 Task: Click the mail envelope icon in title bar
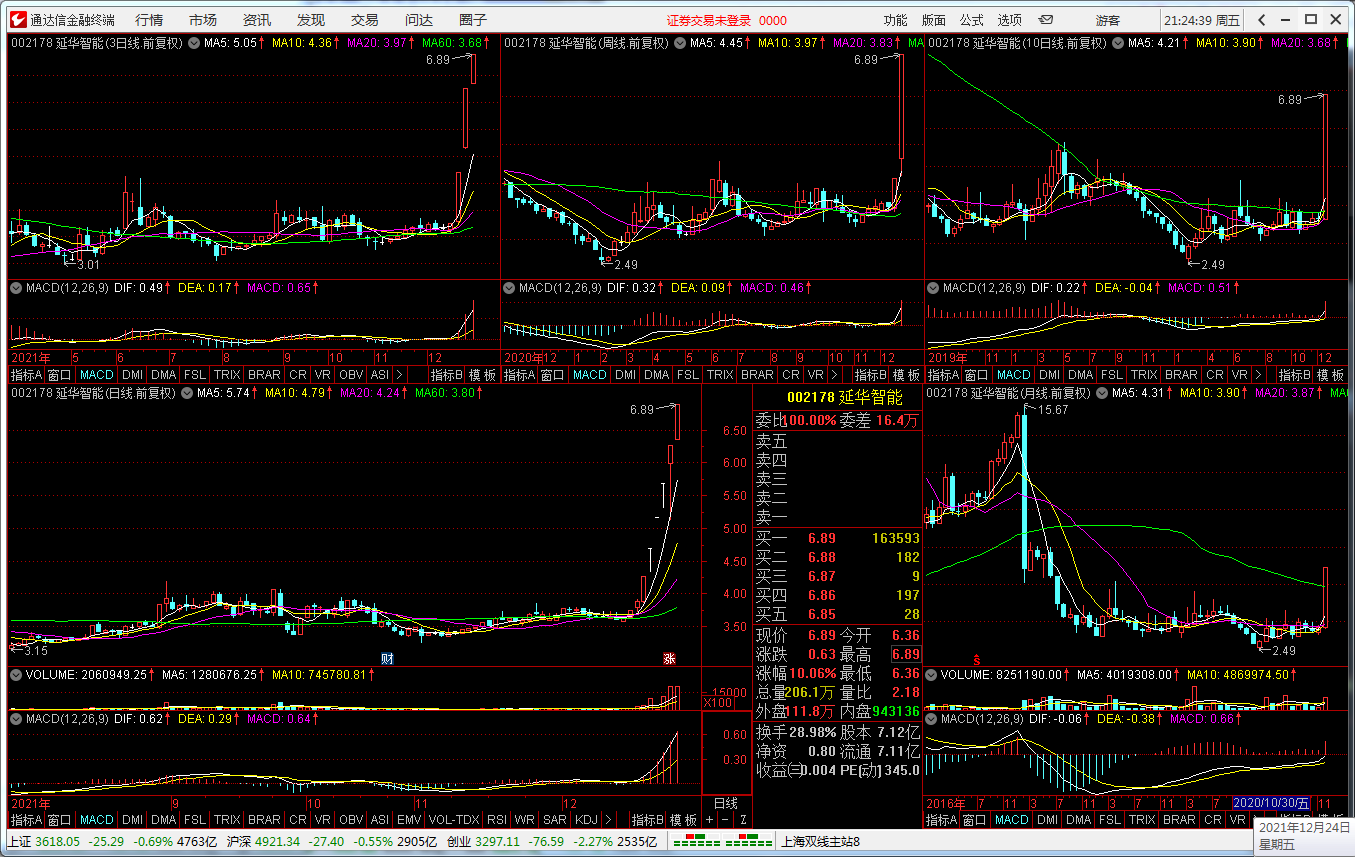tap(1046, 20)
